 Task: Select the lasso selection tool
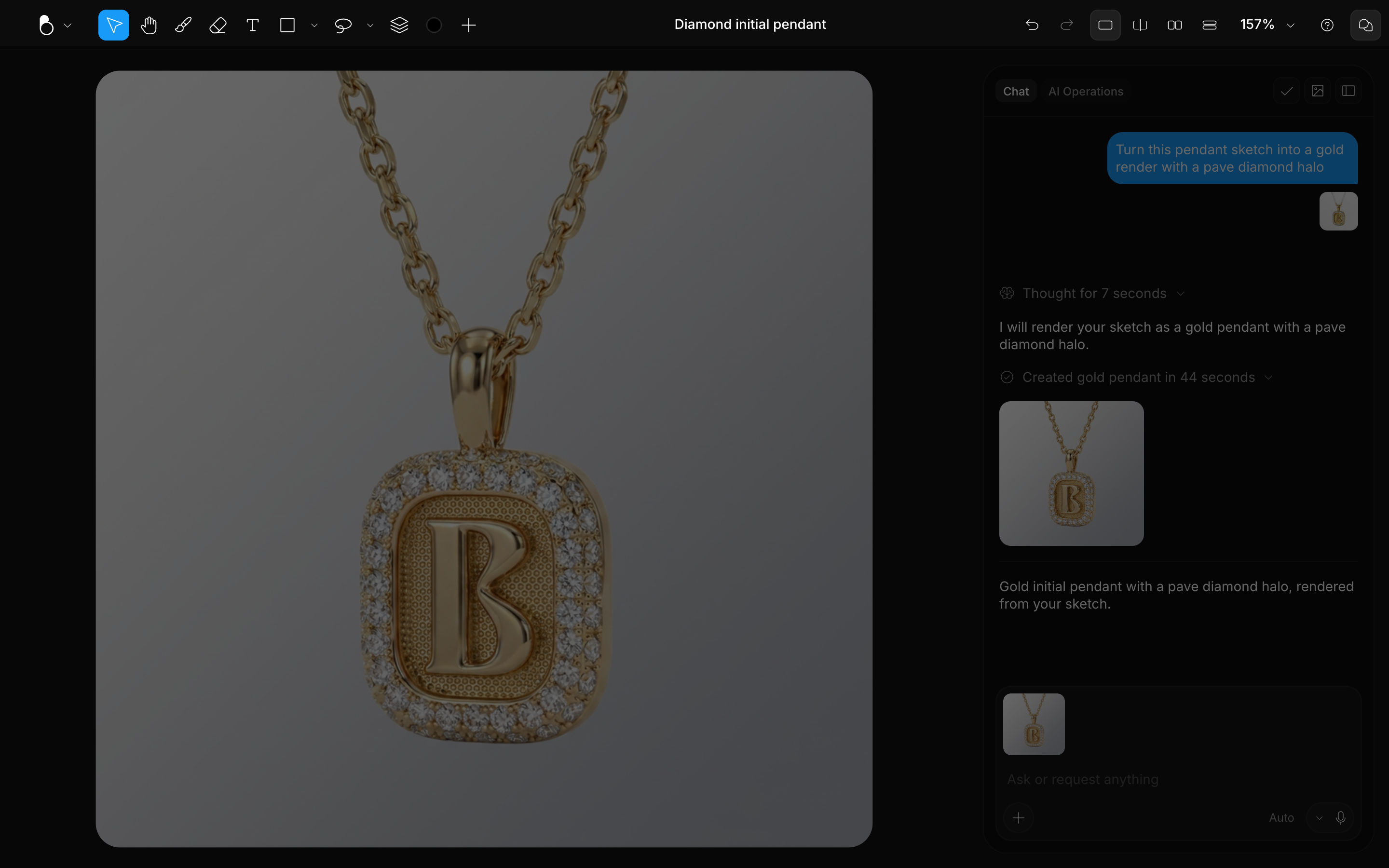pyautogui.click(x=342, y=25)
